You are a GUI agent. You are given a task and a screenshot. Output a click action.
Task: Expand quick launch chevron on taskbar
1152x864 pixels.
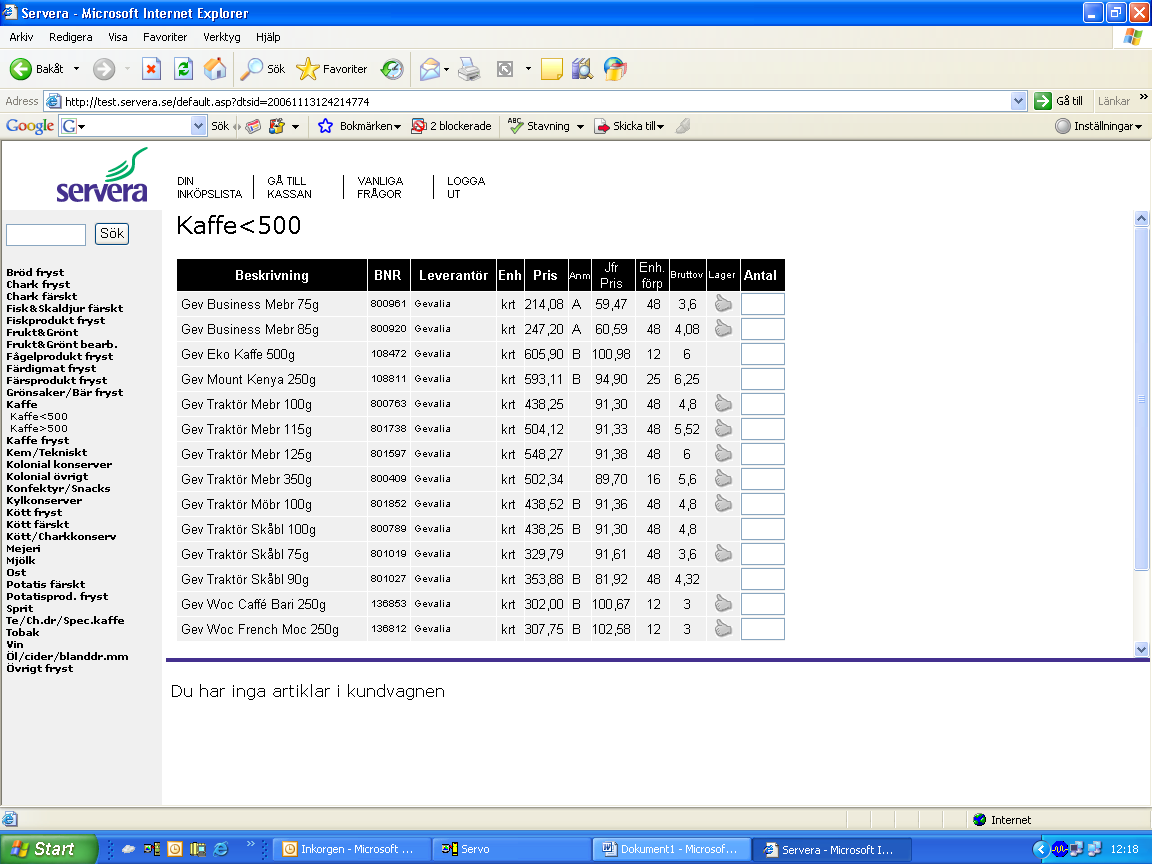[251, 843]
